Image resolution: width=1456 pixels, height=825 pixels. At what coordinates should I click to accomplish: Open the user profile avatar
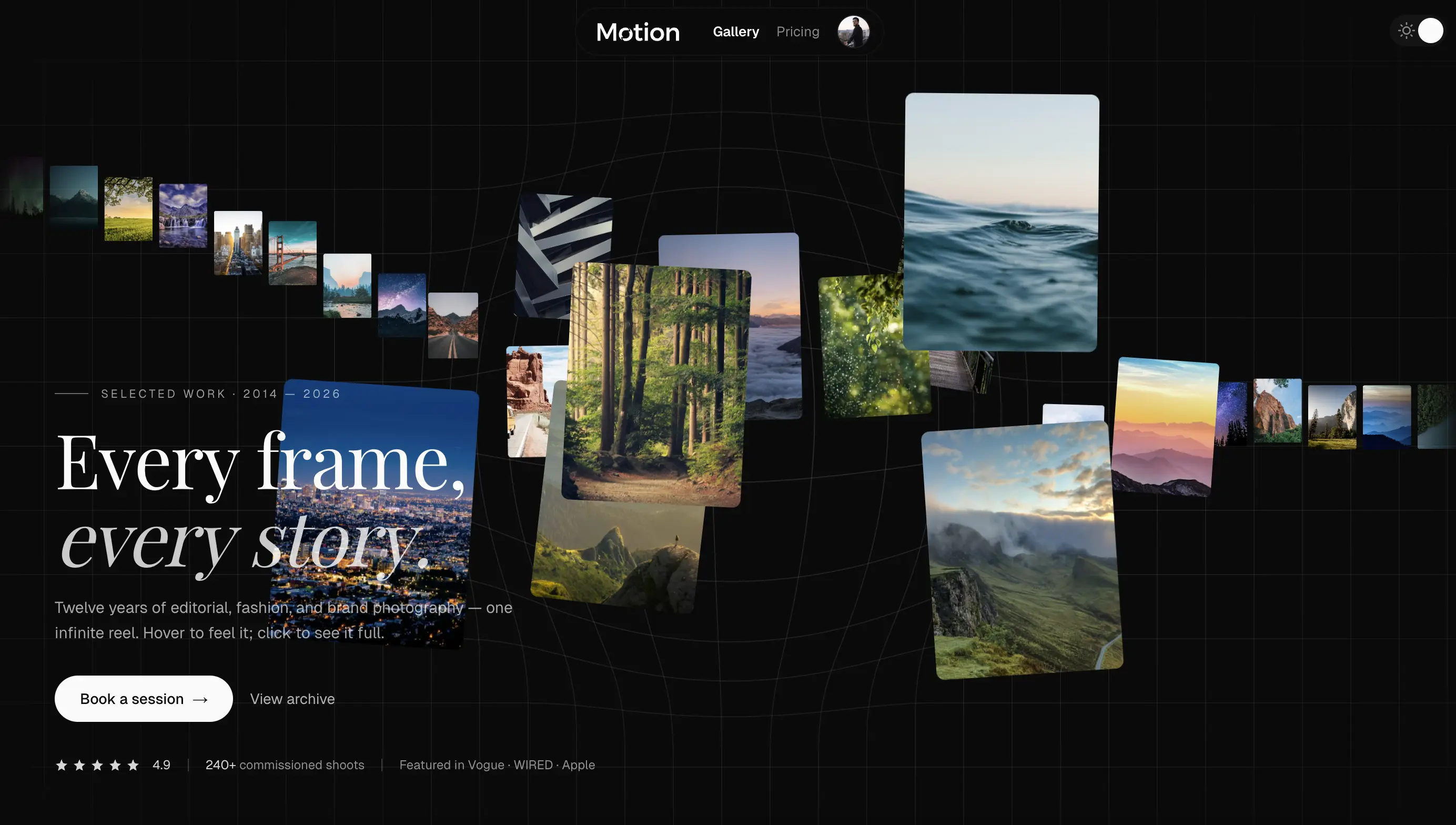coord(853,32)
